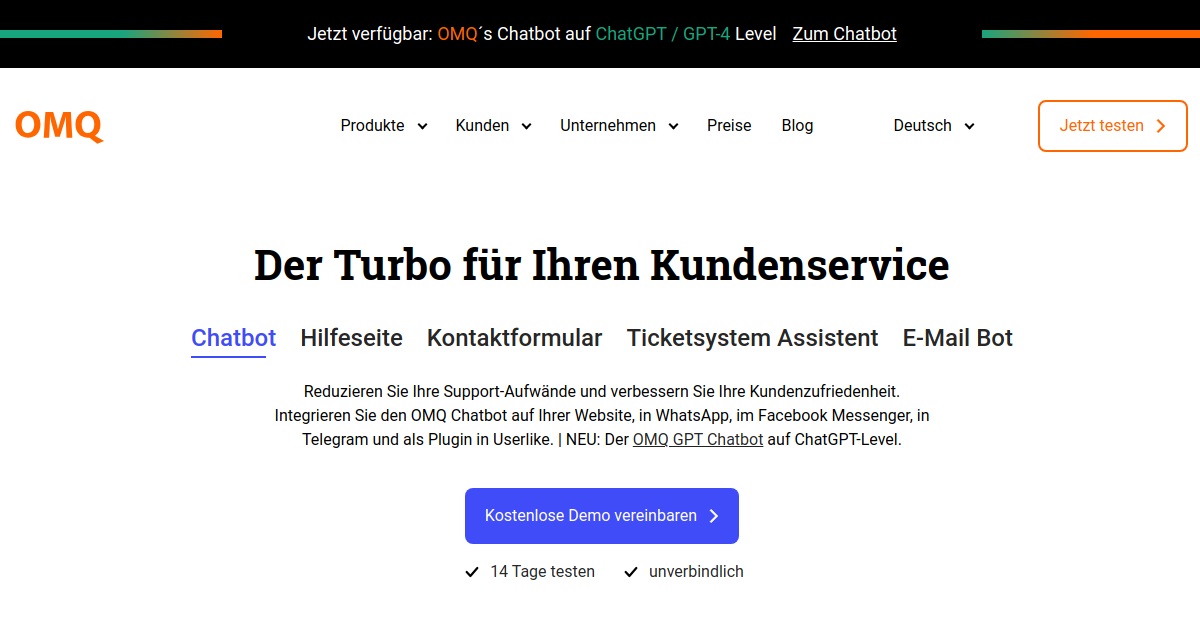Select the Chatbot product tab
Screen dimensions: 1200x627
pos(233,338)
